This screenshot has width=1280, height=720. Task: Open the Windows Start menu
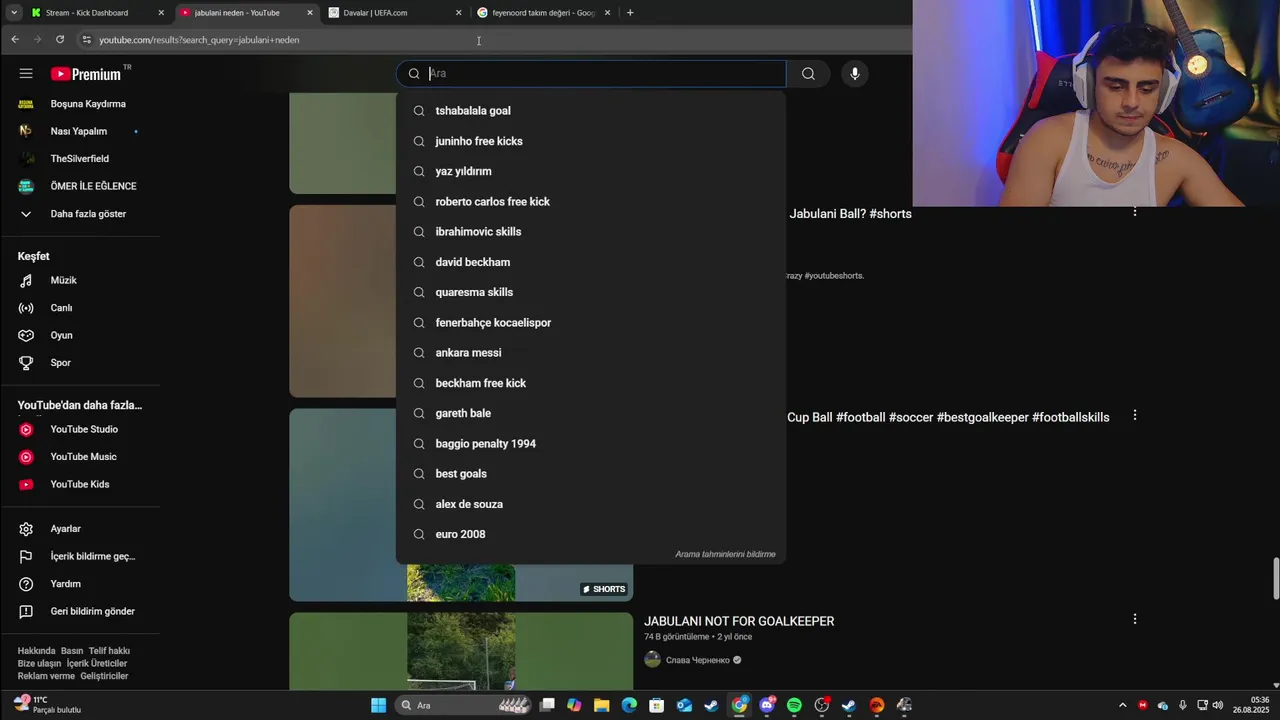coord(378,705)
